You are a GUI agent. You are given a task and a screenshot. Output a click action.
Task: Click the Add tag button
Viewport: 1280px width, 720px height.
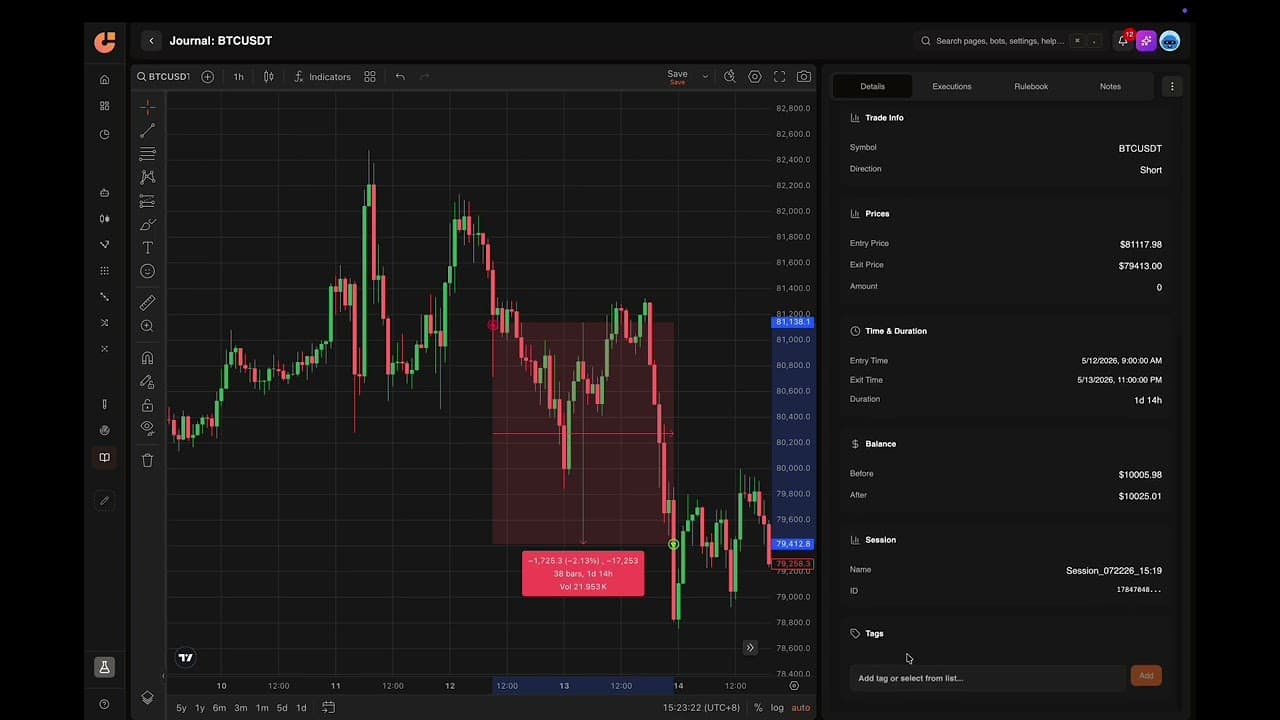[x=1146, y=676]
